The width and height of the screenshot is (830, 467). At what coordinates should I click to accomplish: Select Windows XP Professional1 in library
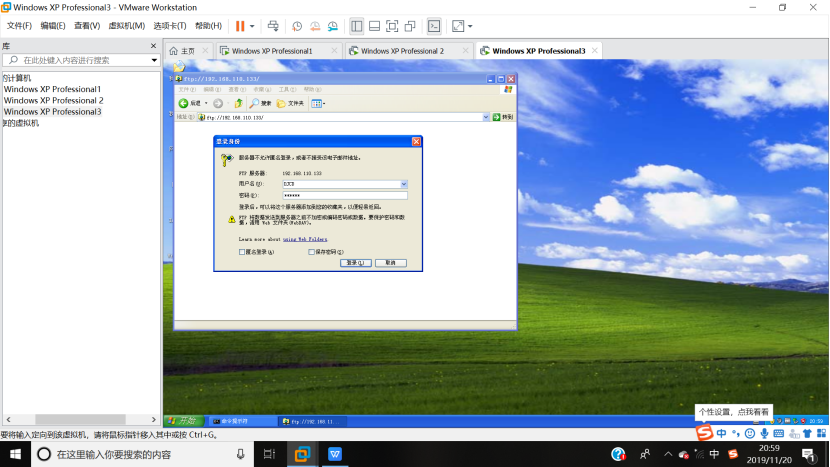pos(52,89)
